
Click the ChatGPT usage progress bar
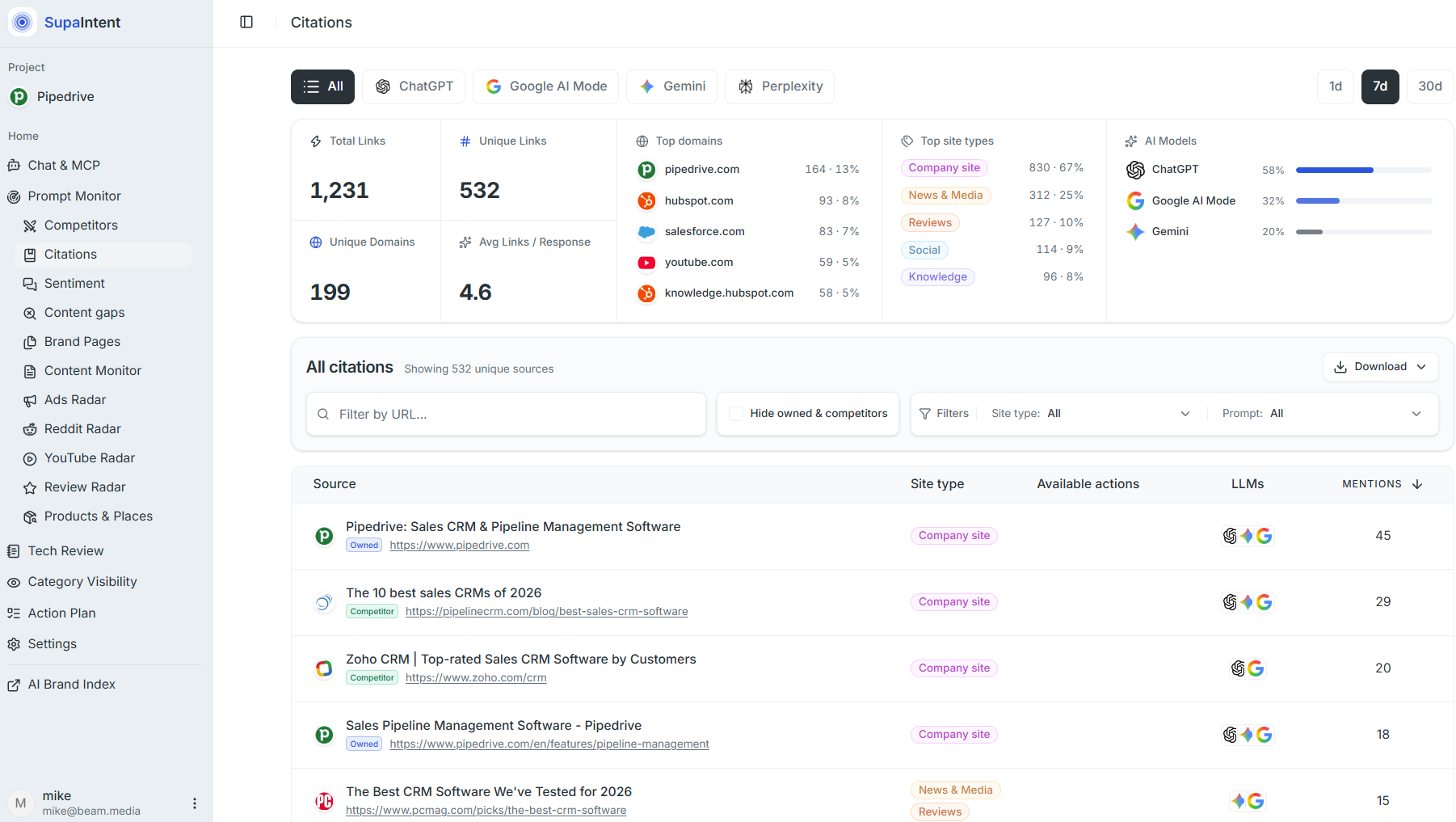[1364, 171]
